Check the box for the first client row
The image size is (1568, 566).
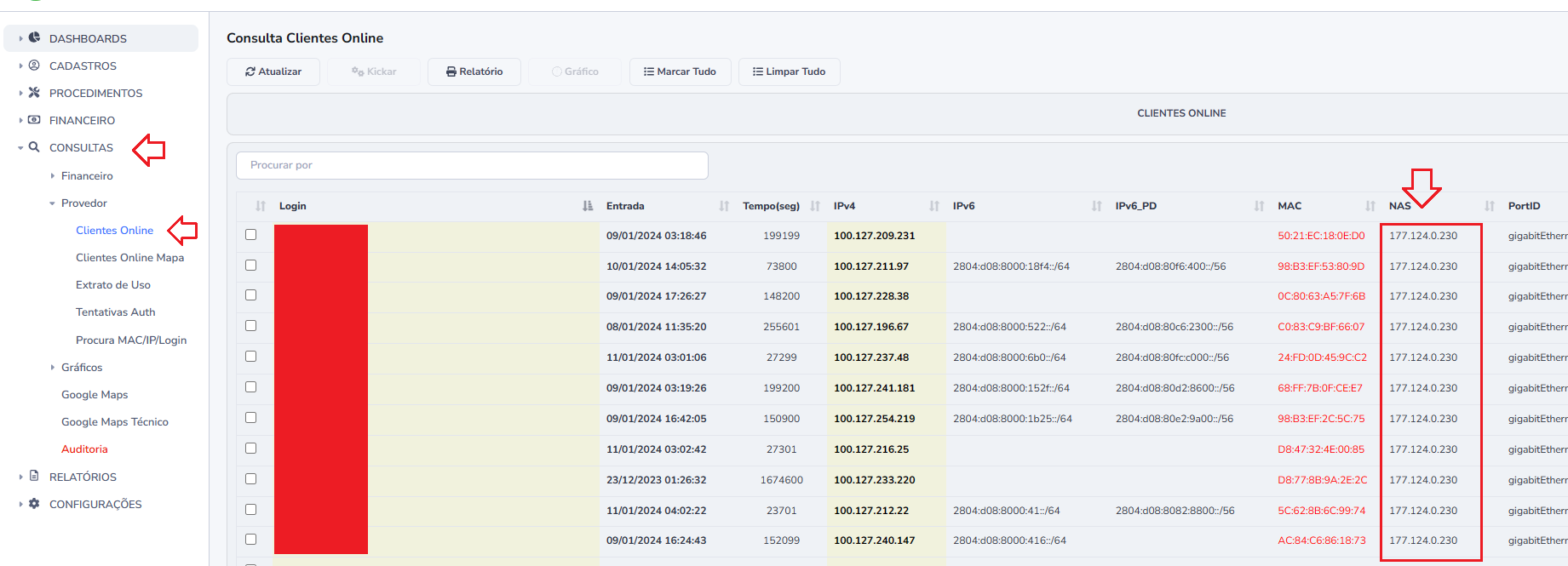click(x=250, y=235)
